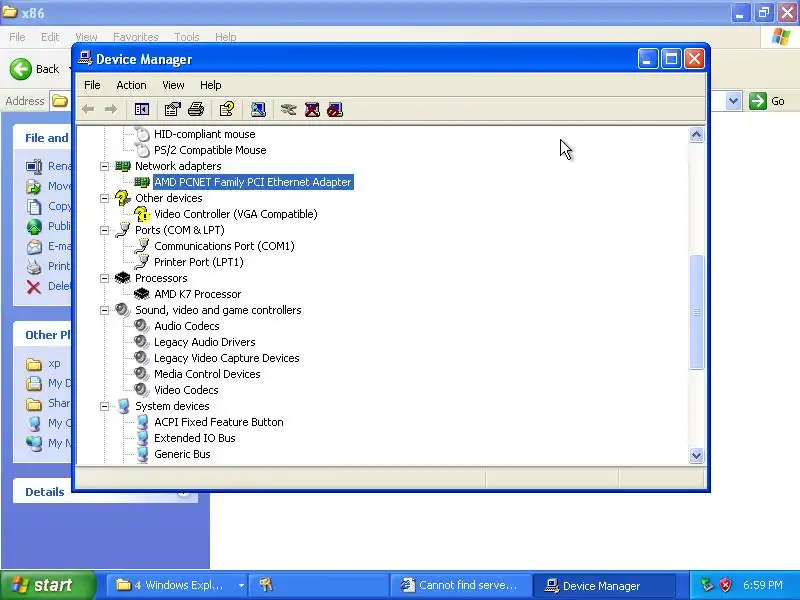Click the Rename icon in Explorer sidebar
Viewport: 800px width, 600px height.
tap(34, 166)
